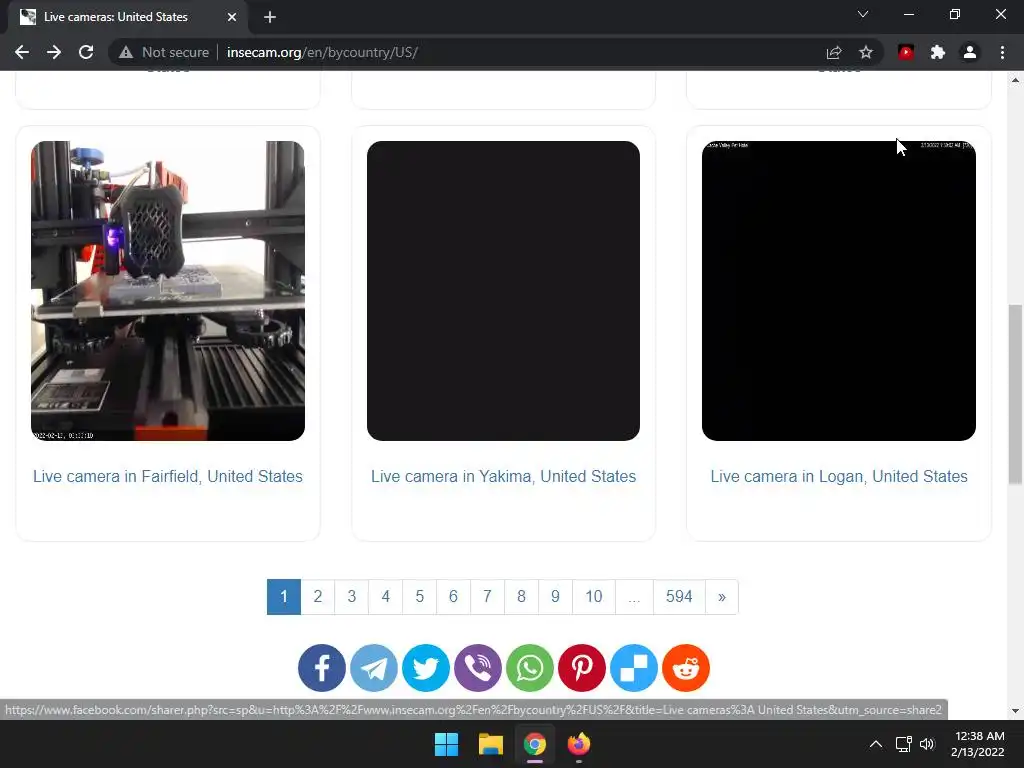The image size is (1024, 768).
Task: Open the Logan black camera thumbnail
Action: 839,291
